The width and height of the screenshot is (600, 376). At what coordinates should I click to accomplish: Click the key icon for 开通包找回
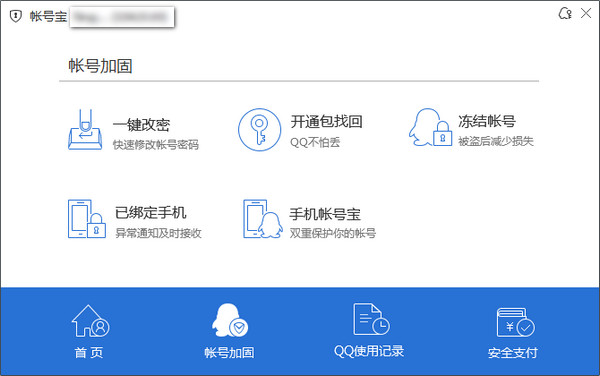(259, 129)
